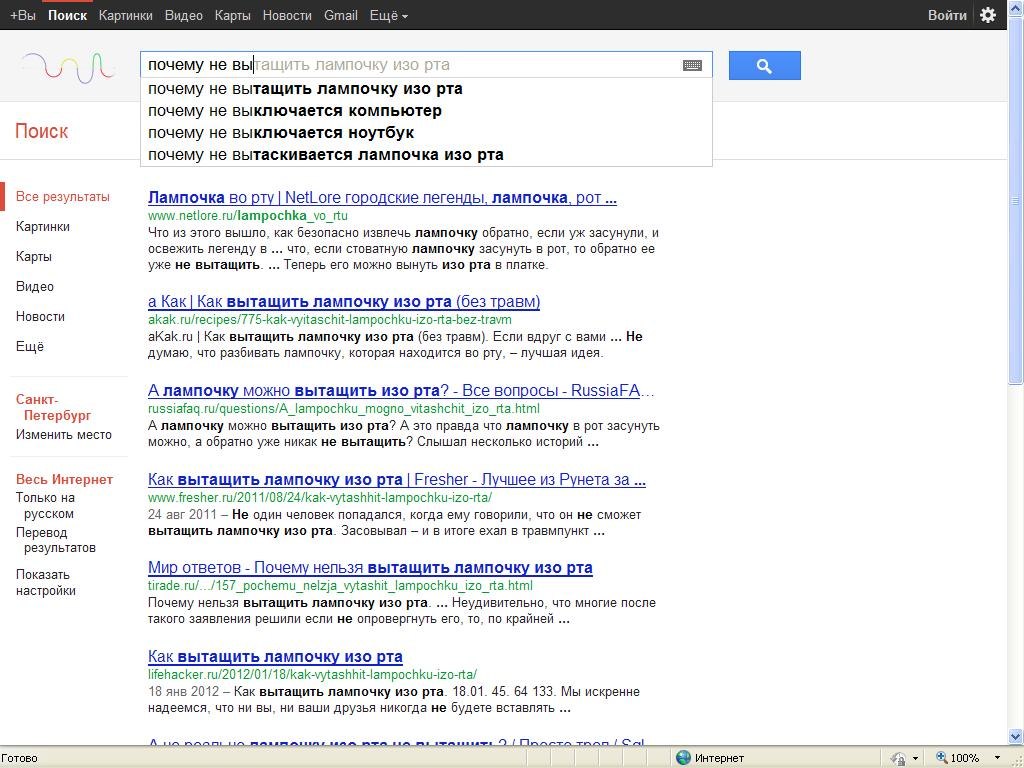
Task: Click the protected mode lock icon in status bar
Action: (x=898, y=758)
